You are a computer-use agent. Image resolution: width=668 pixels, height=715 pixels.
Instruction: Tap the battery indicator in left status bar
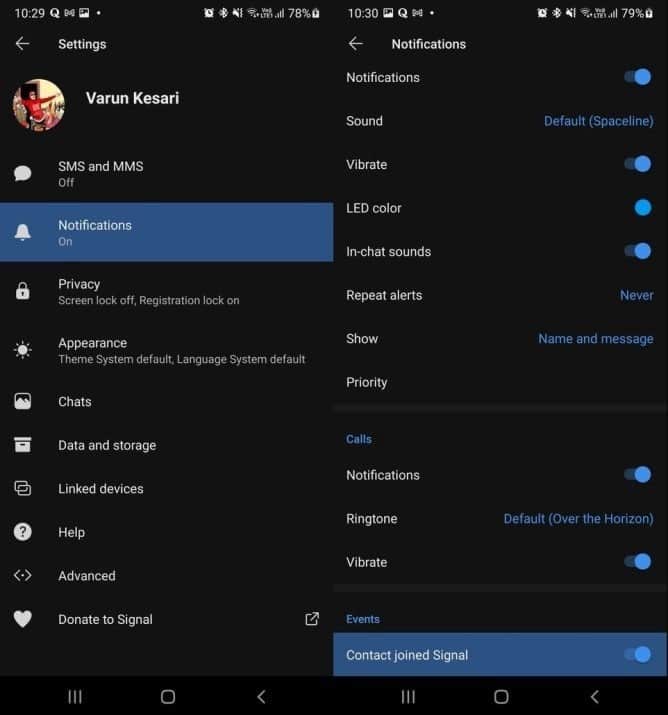click(316, 13)
